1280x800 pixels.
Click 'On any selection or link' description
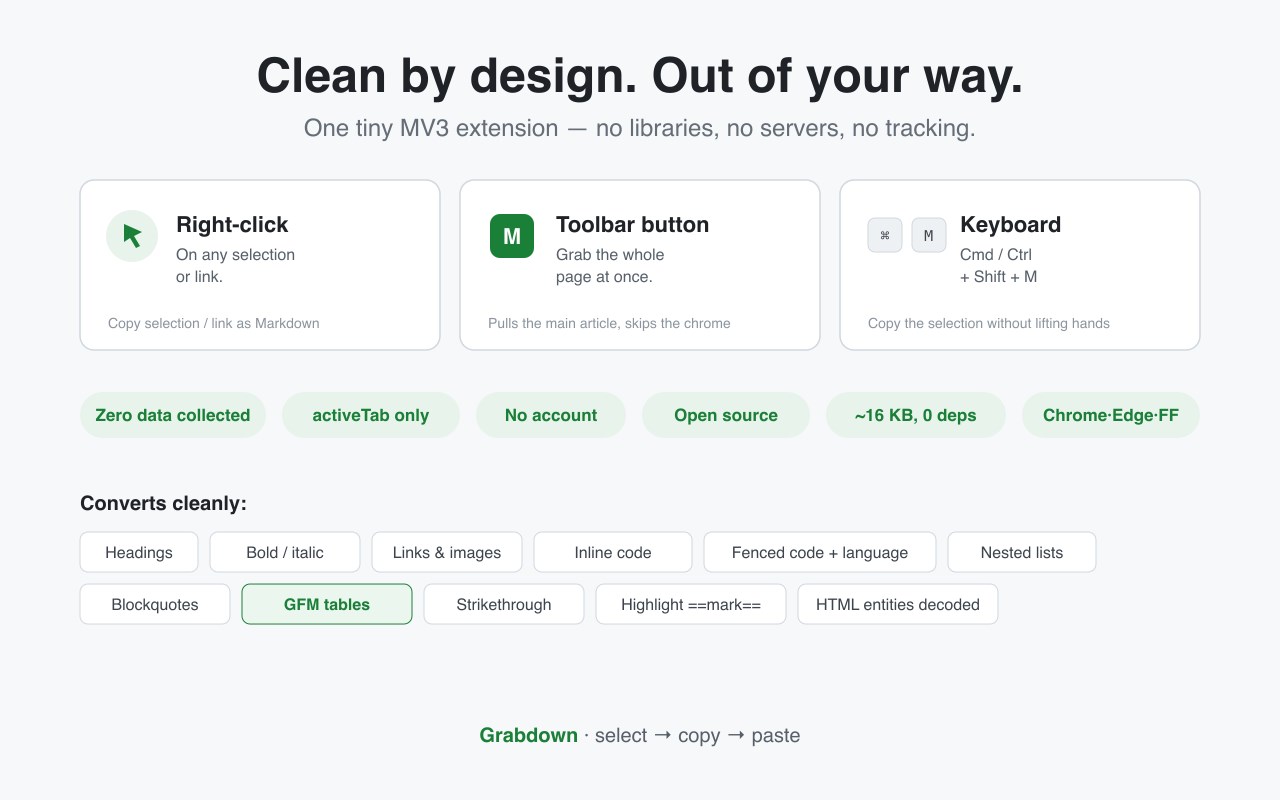[235, 265]
